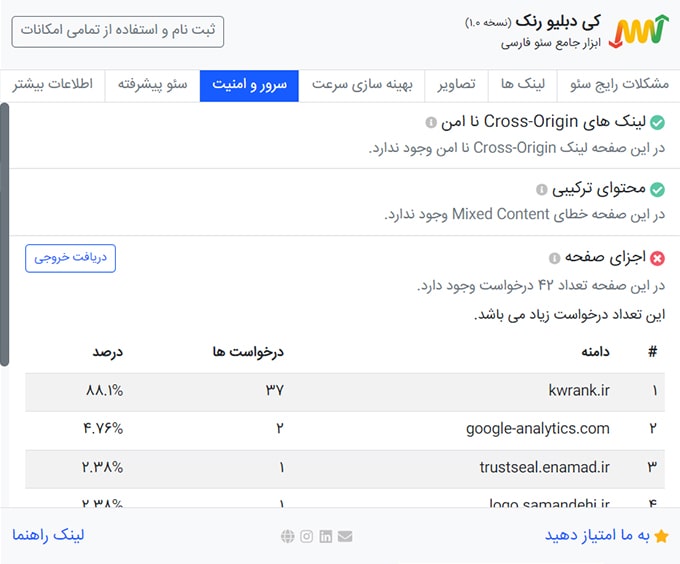
Task: Switch to لینک ها tab
Action: point(523,85)
